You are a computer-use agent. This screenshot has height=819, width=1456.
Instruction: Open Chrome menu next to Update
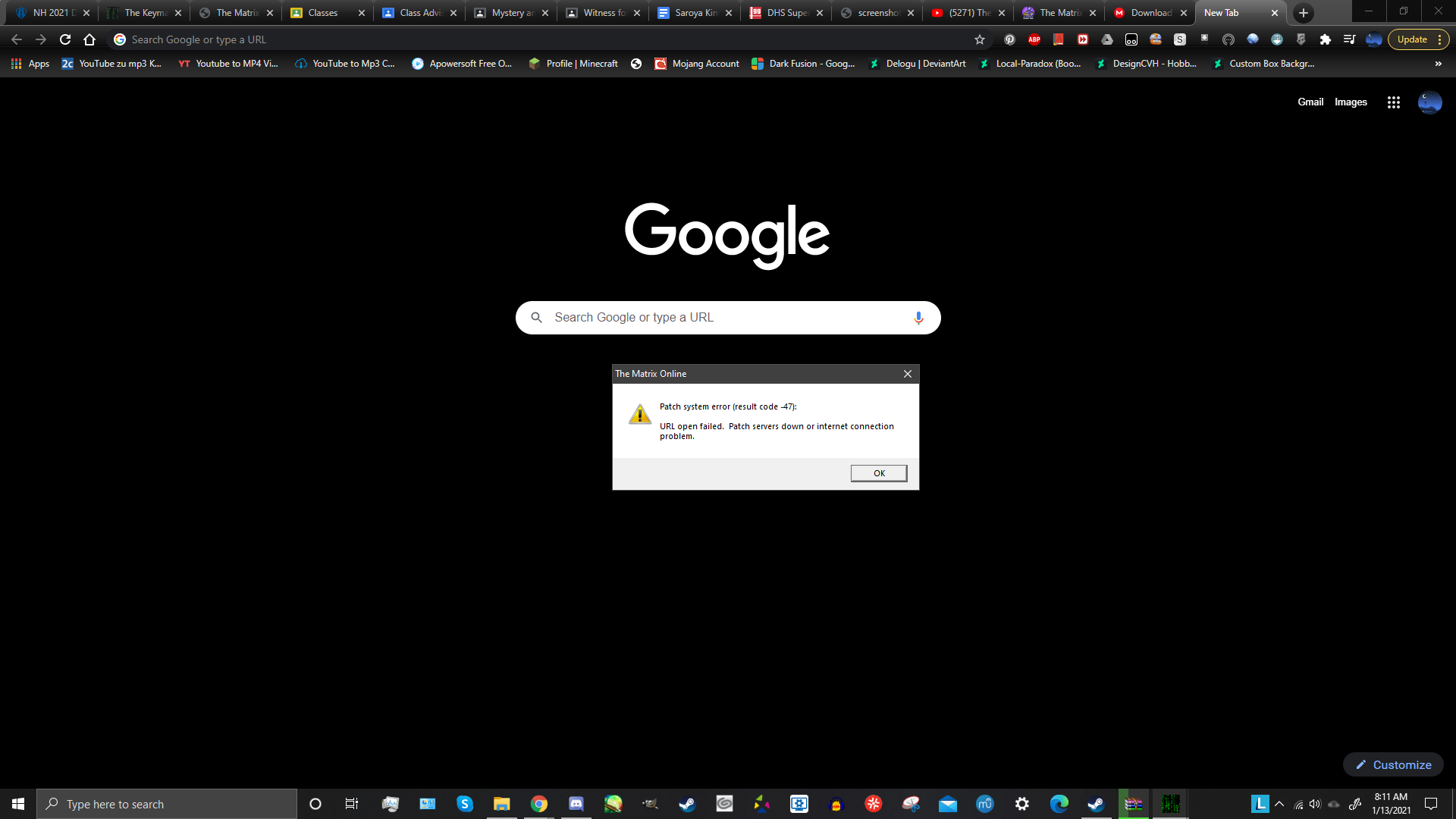(1439, 39)
